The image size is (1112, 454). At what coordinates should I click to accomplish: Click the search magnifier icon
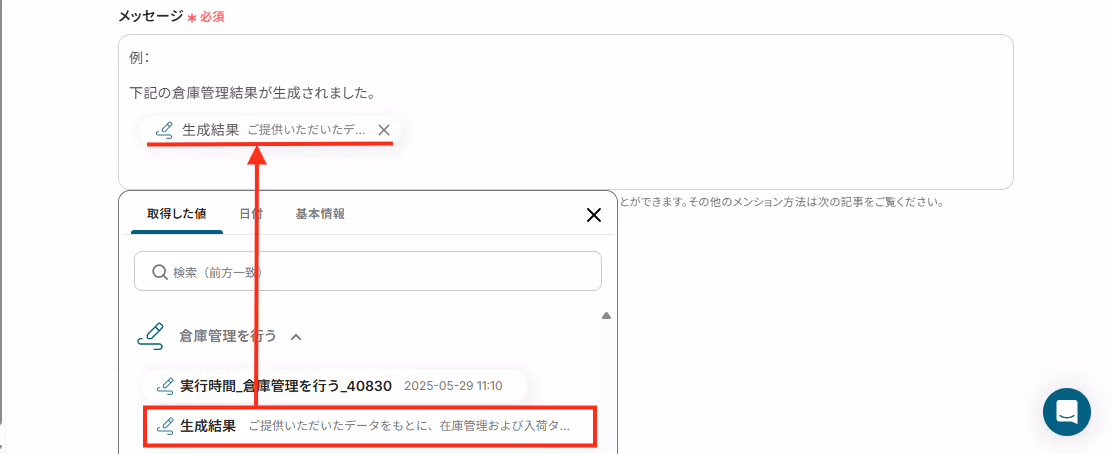click(x=160, y=272)
